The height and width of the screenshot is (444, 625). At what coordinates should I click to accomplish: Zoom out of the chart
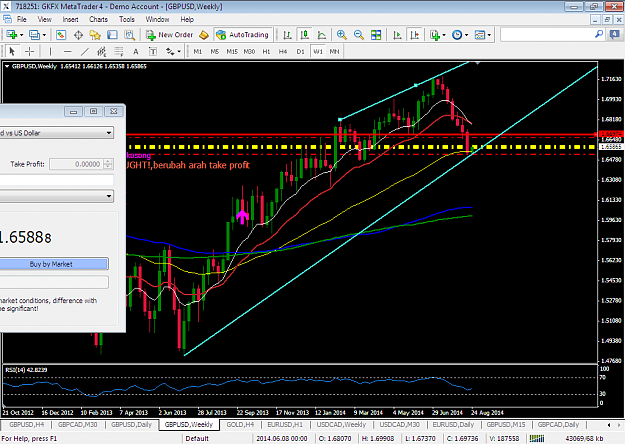358,35
